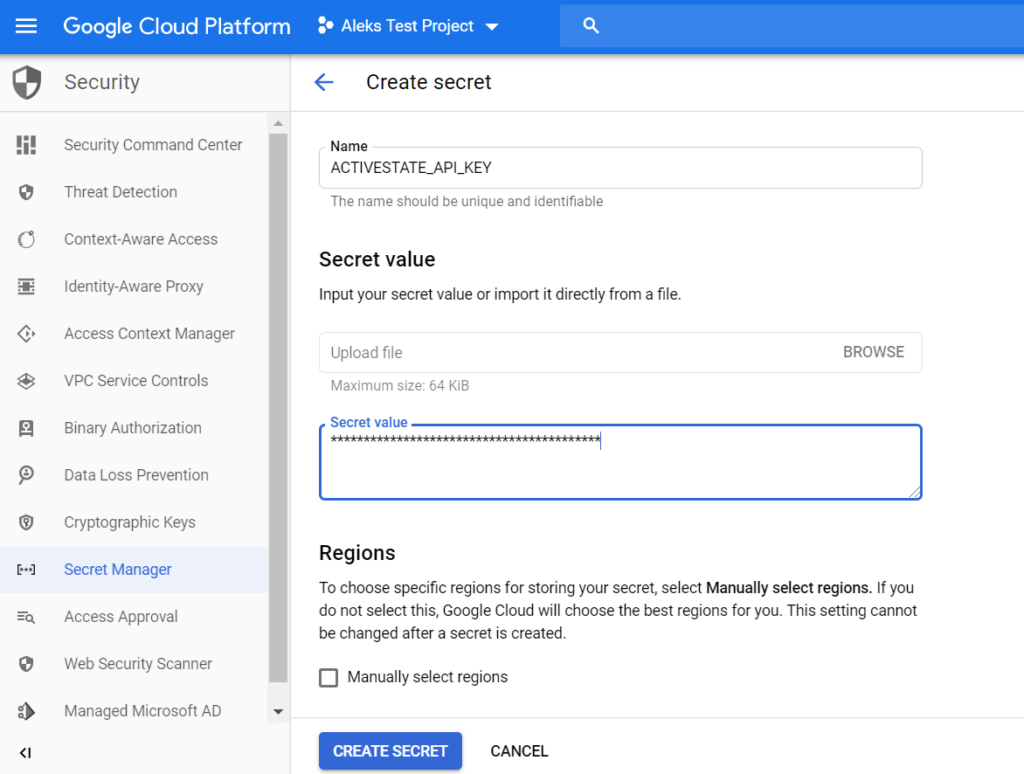The height and width of the screenshot is (774, 1024).
Task: Click the Data Loss Prevention icon
Action: [26, 475]
